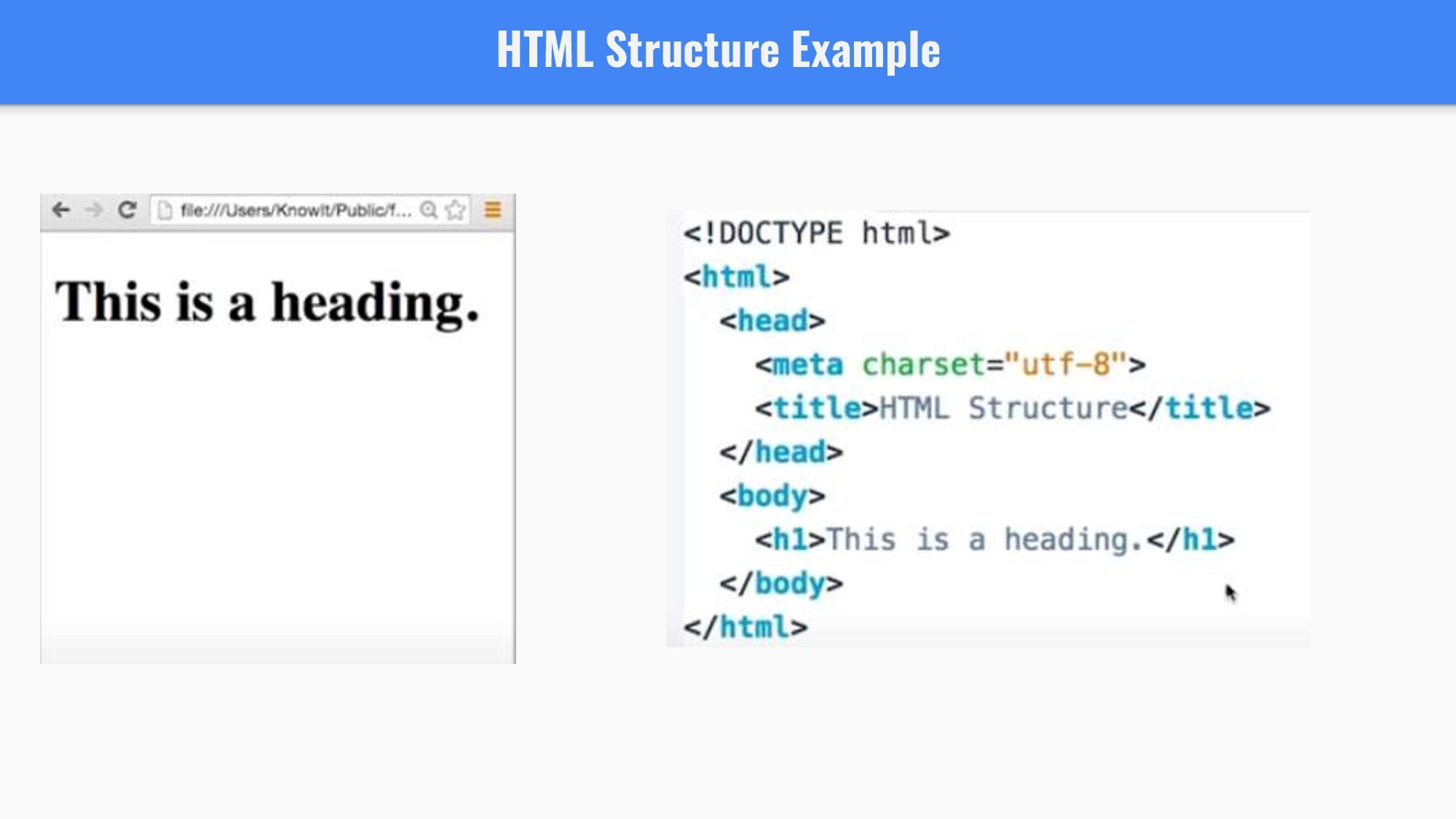Open the orange hamburger browser menu
Image resolution: width=1456 pixels, height=819 pixels.
pyautogui.click(x=493, y=210)
